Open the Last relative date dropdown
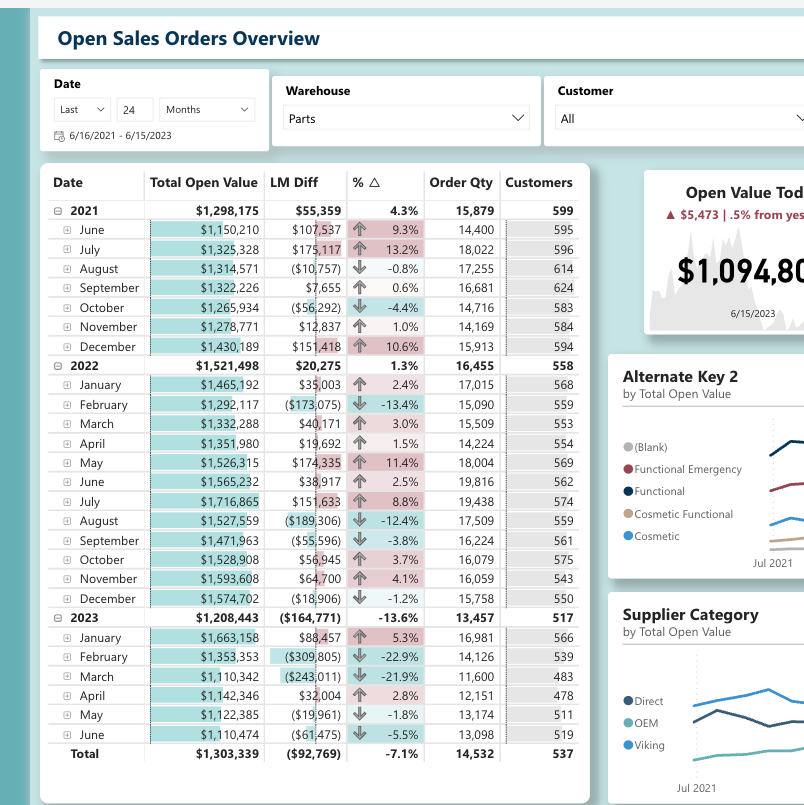This screenshot has width=804, height=805. pos(82,110)
